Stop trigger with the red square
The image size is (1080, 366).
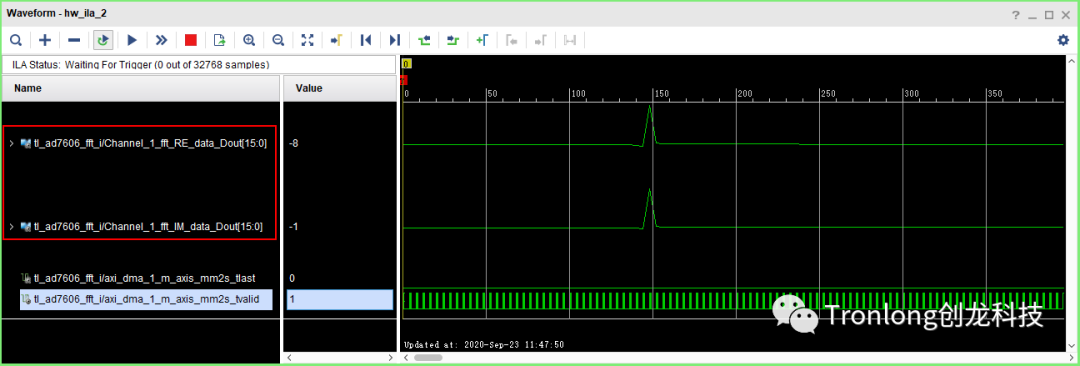pyautogui.click(x=191, y=40)
